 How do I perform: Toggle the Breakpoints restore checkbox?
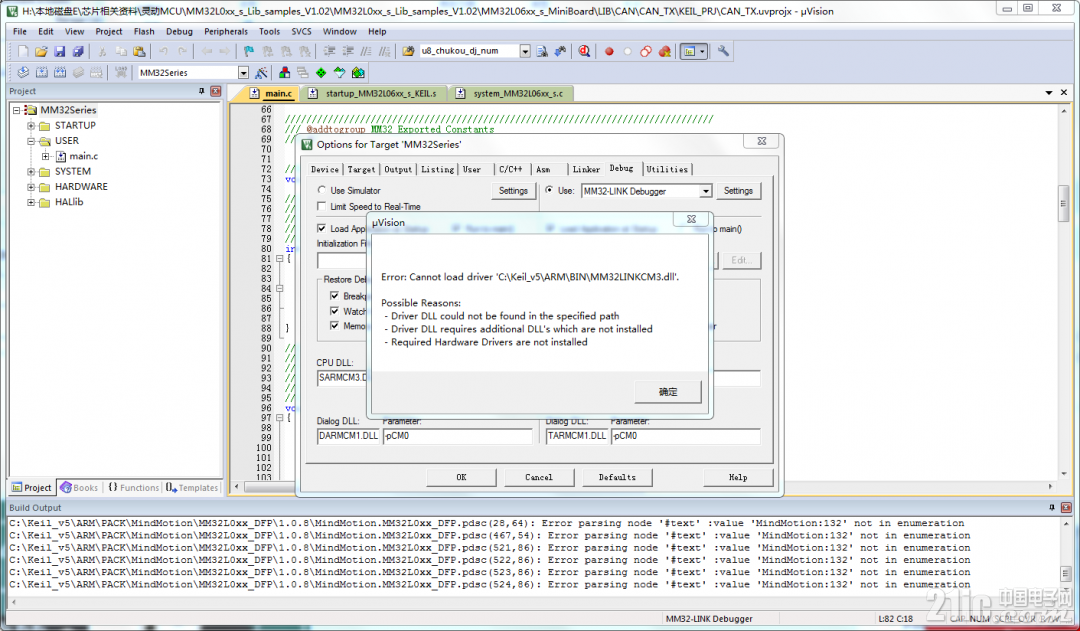click(x=334, y=296)
